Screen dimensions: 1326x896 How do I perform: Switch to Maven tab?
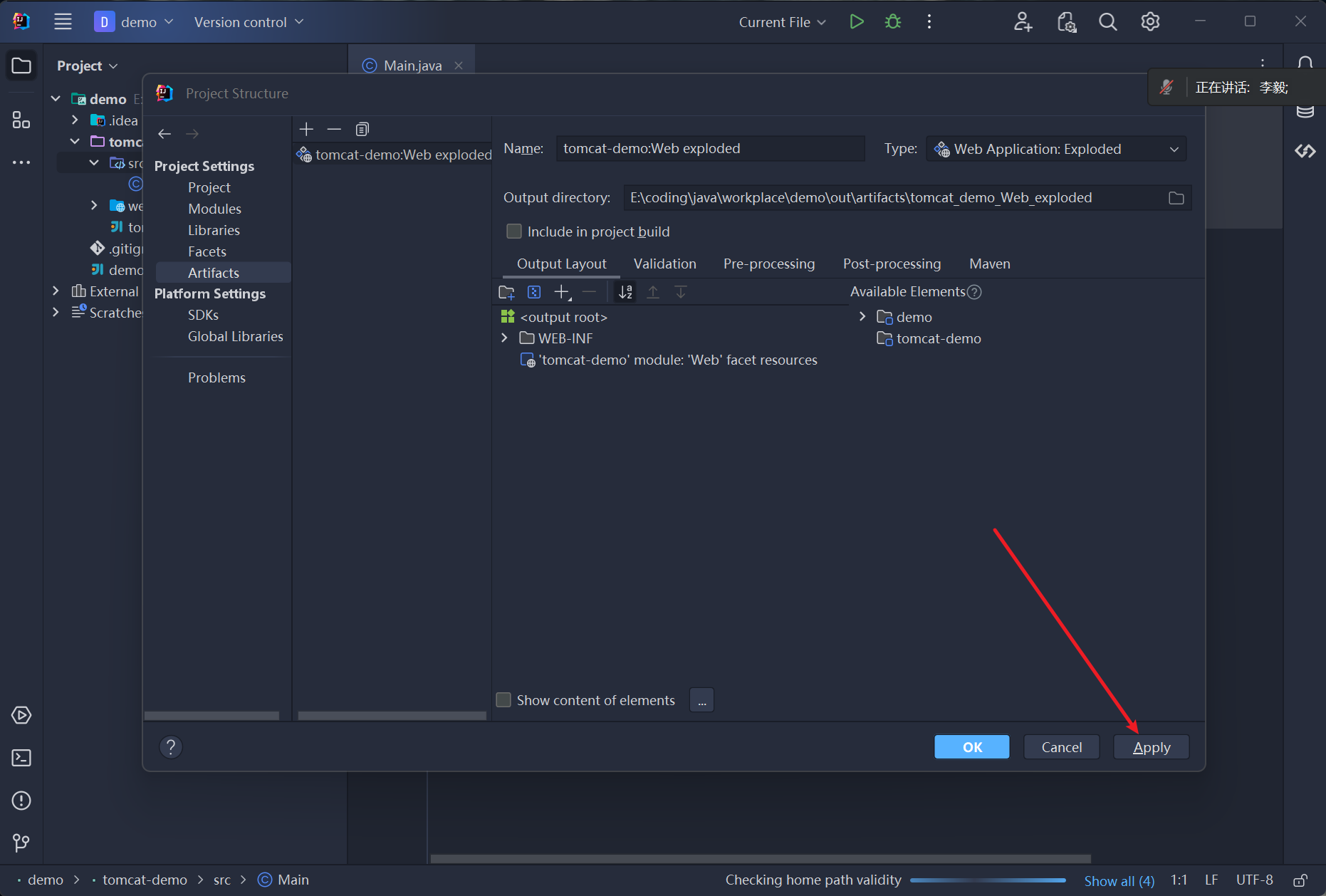[x=989, y=264]
